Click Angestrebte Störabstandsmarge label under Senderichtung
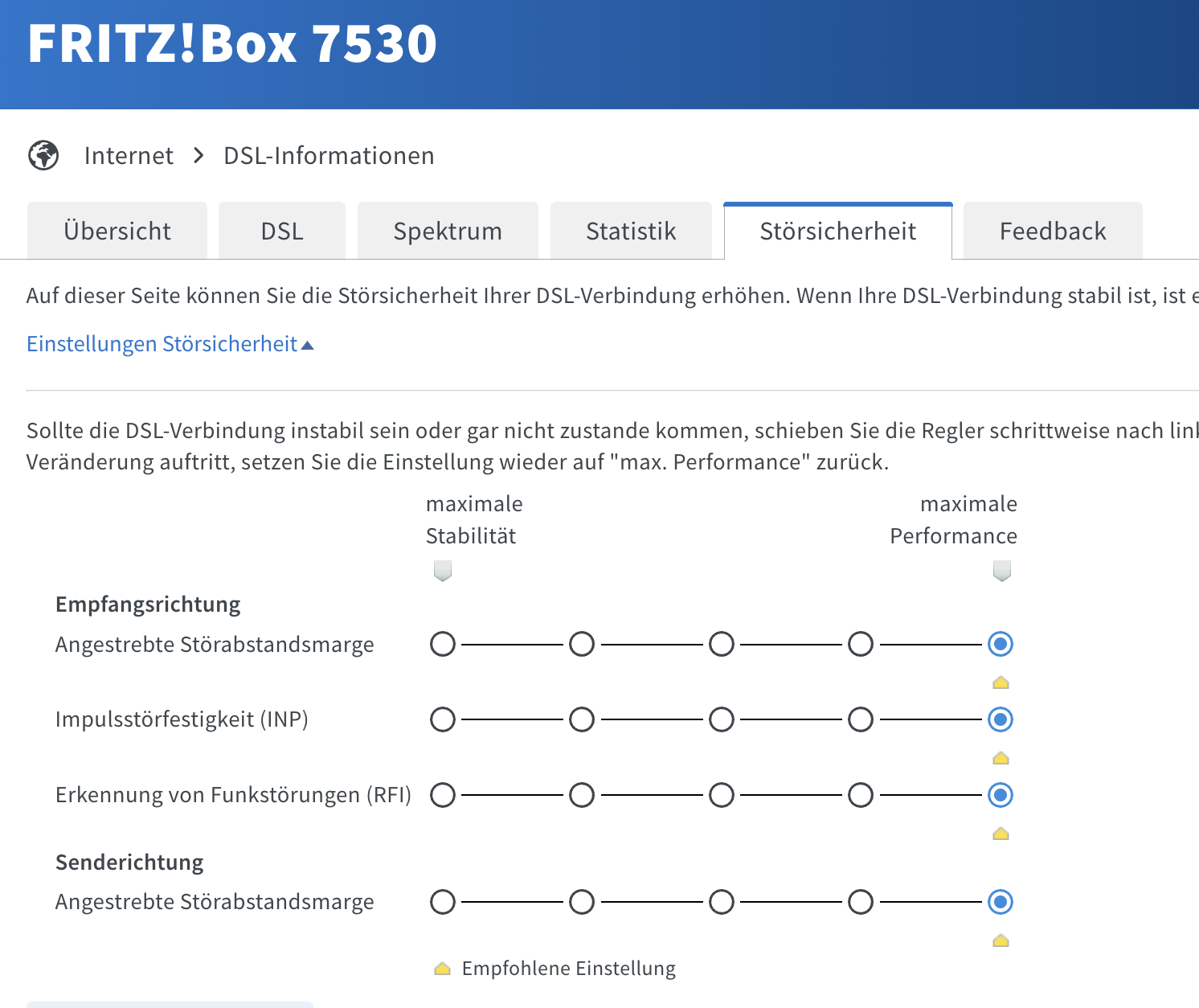Screen dimensions: 1199x1008 click(x=215, y=902)
